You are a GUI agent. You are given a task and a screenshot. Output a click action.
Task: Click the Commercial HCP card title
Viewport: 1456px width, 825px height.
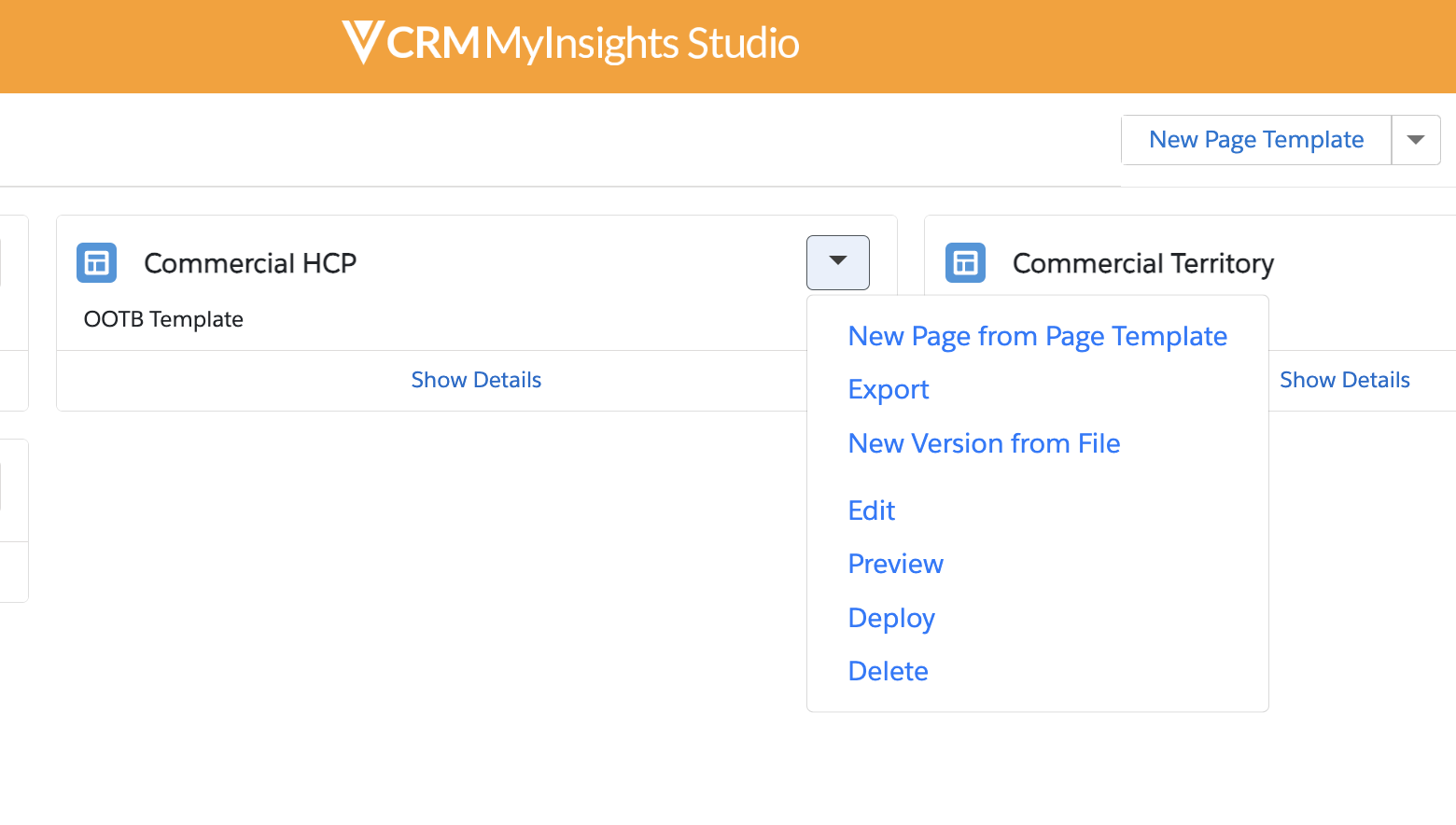250,263
